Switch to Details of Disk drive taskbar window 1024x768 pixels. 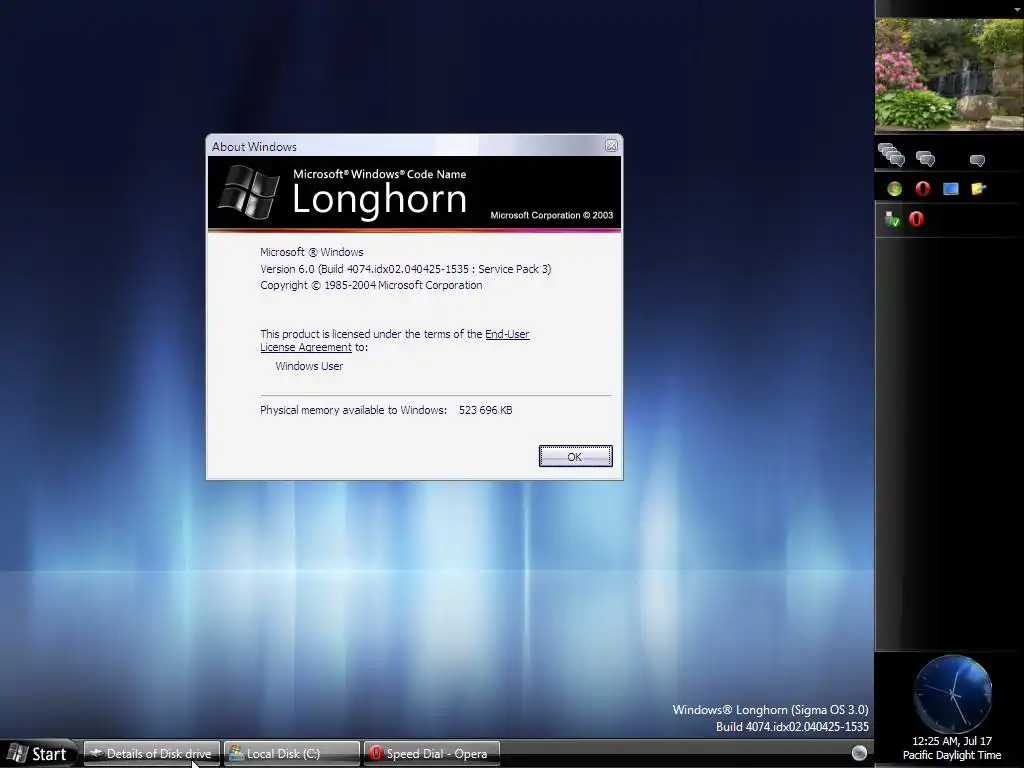coord(152,754)
